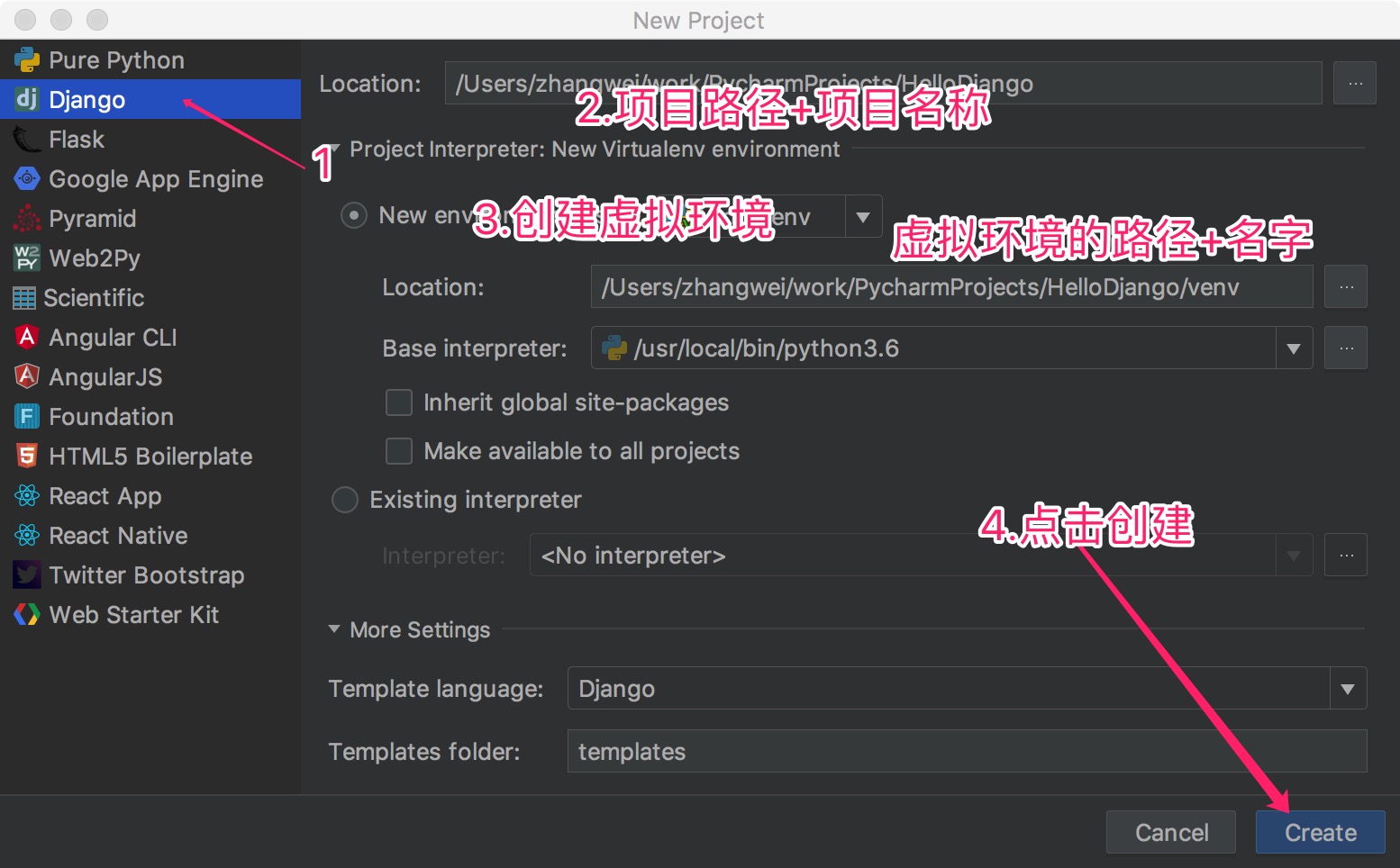The height and width of the screenshot is (868, 1400).
Task: Click the Create button
Action: [x=1321, y=833]
